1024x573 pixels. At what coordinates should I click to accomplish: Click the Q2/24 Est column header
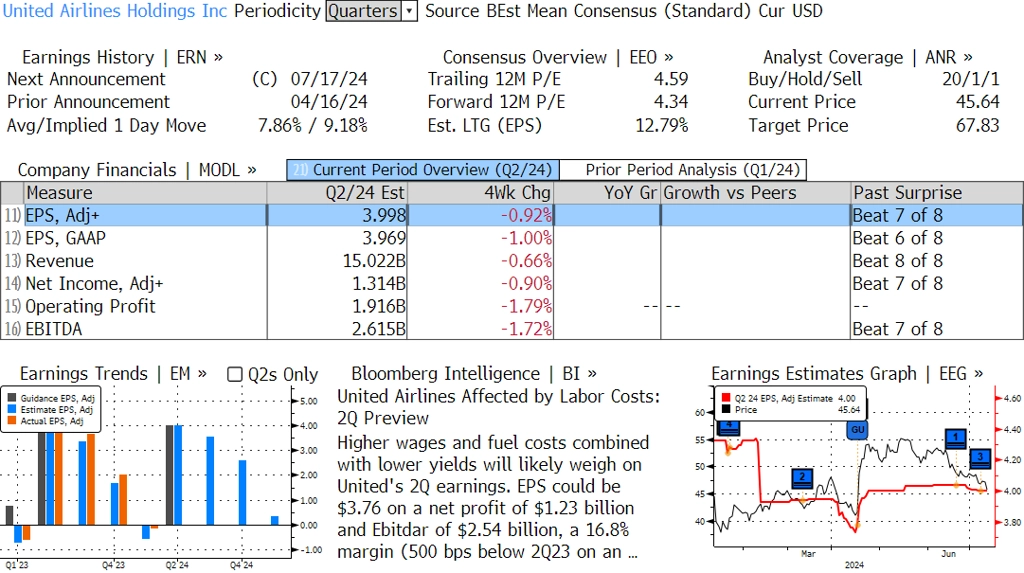[337, 193]
